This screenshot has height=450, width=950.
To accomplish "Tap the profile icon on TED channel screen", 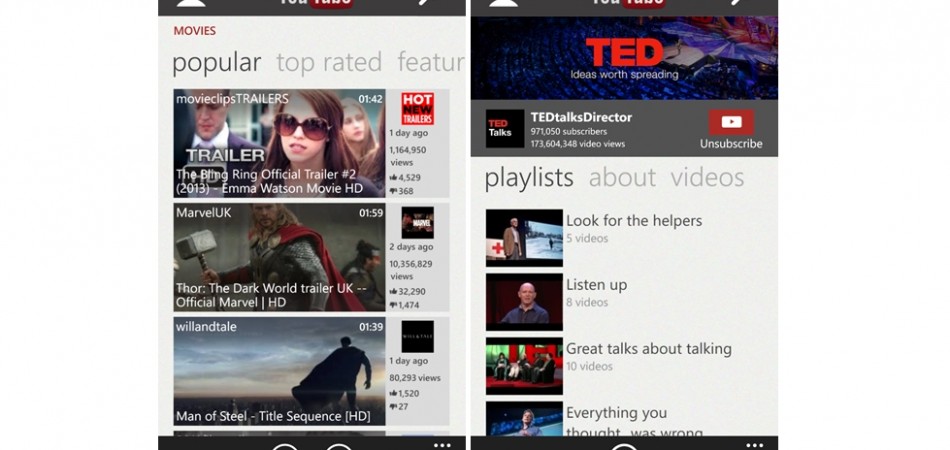I will (x=503, y=3).
